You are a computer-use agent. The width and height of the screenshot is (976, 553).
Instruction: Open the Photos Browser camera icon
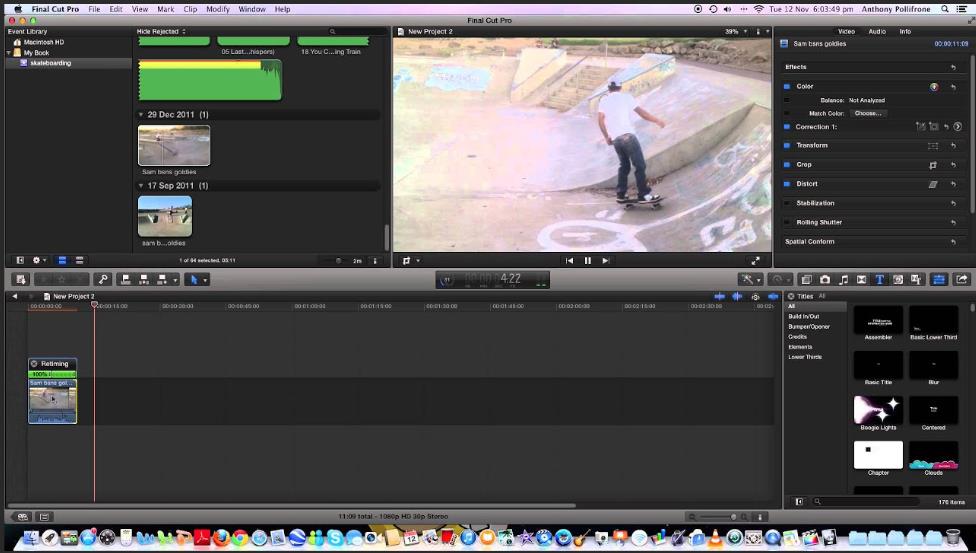point(825,280)
